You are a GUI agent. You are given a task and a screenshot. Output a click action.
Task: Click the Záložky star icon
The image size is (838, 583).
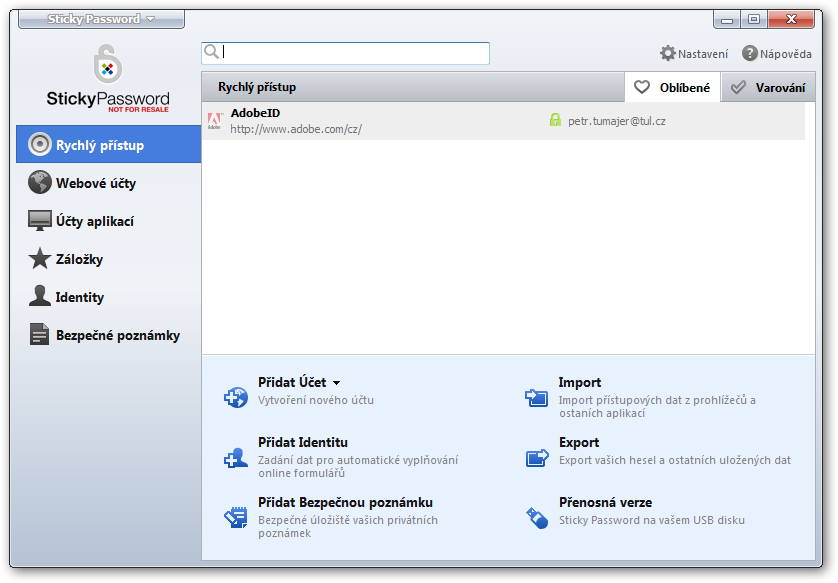coord(40,258)
